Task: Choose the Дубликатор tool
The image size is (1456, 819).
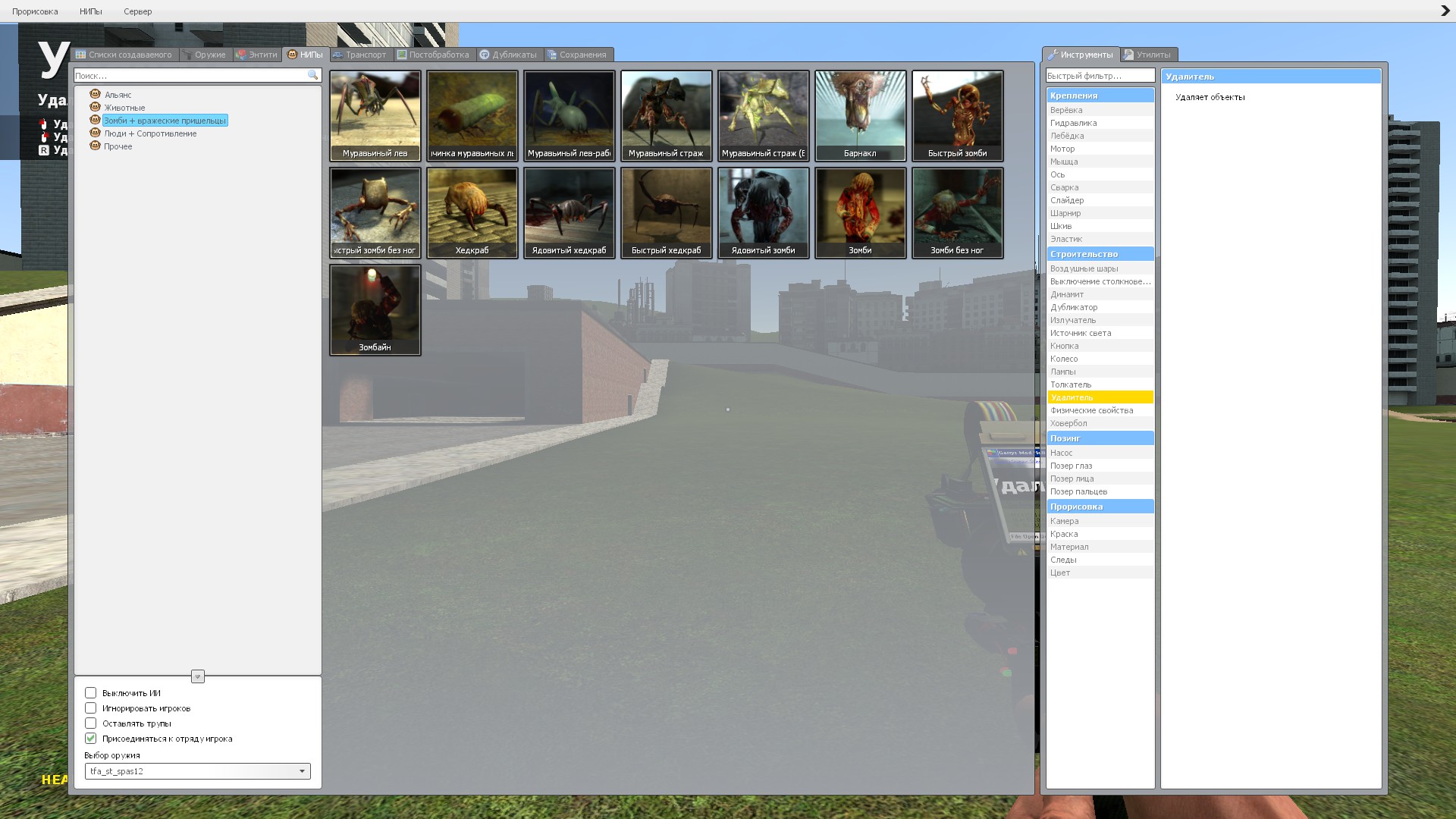Action: click(x=1100, y=307)
